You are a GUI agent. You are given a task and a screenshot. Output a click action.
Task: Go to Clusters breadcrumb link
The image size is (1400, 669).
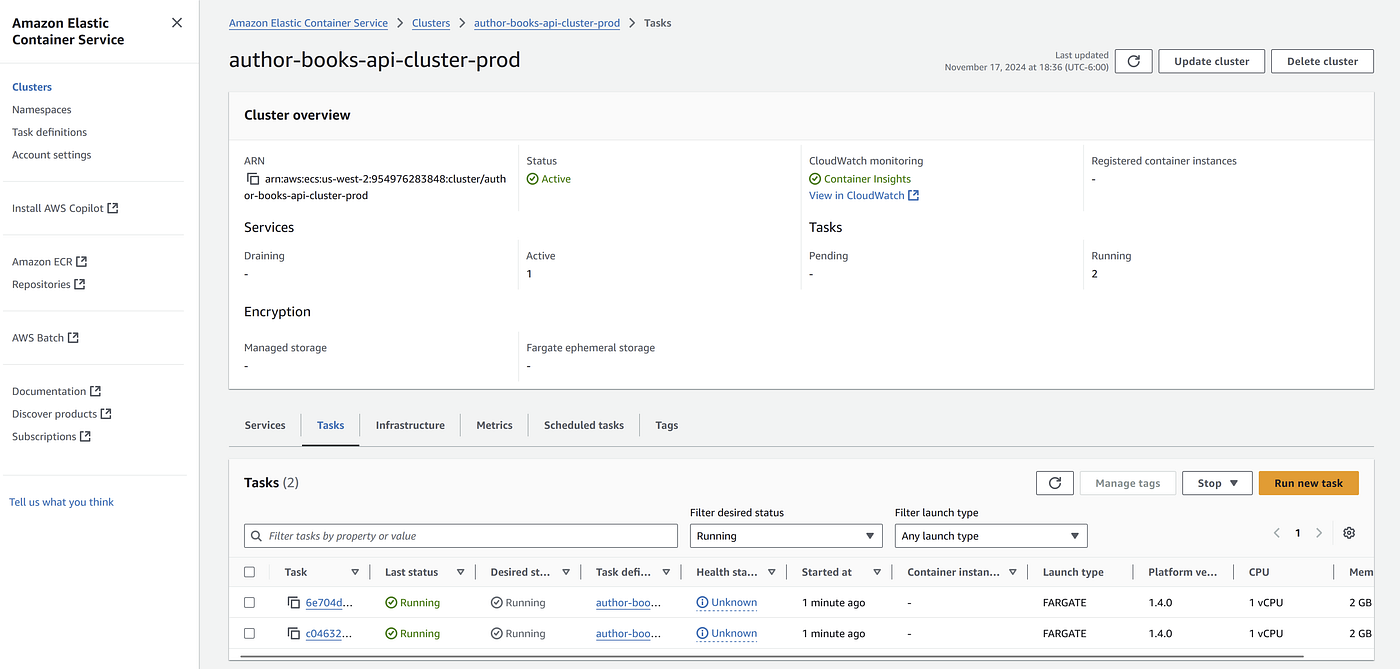[431, 23]
